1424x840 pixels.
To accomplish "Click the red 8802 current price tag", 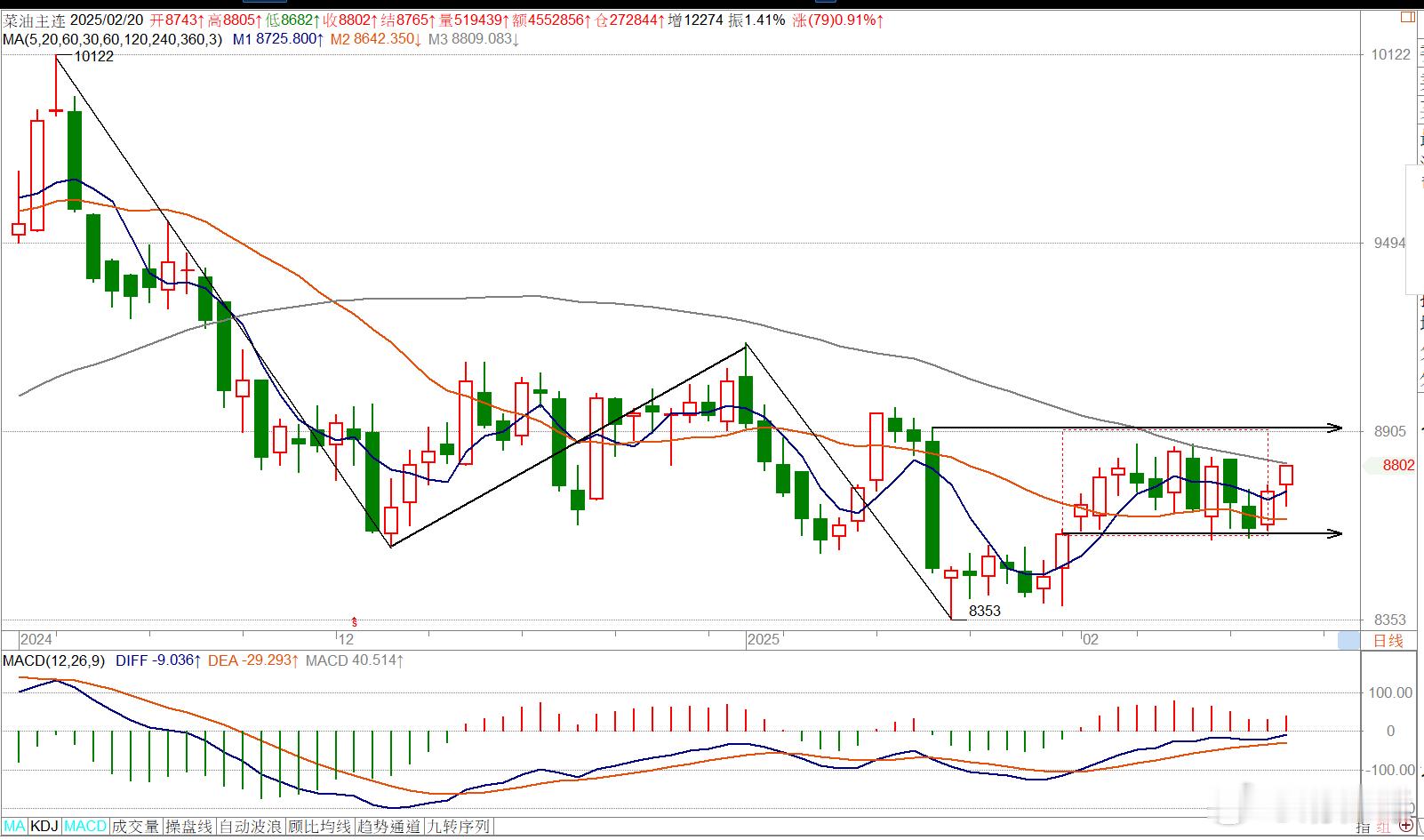I will pos(1398,465).
